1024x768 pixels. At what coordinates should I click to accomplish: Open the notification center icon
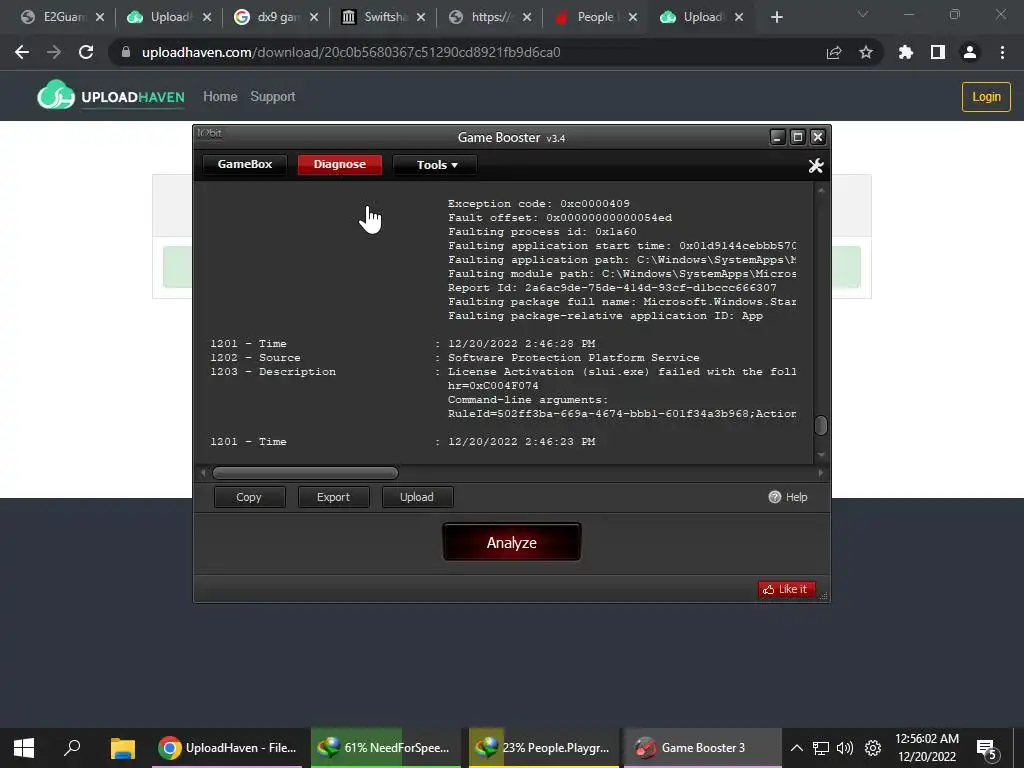(986, 749)
